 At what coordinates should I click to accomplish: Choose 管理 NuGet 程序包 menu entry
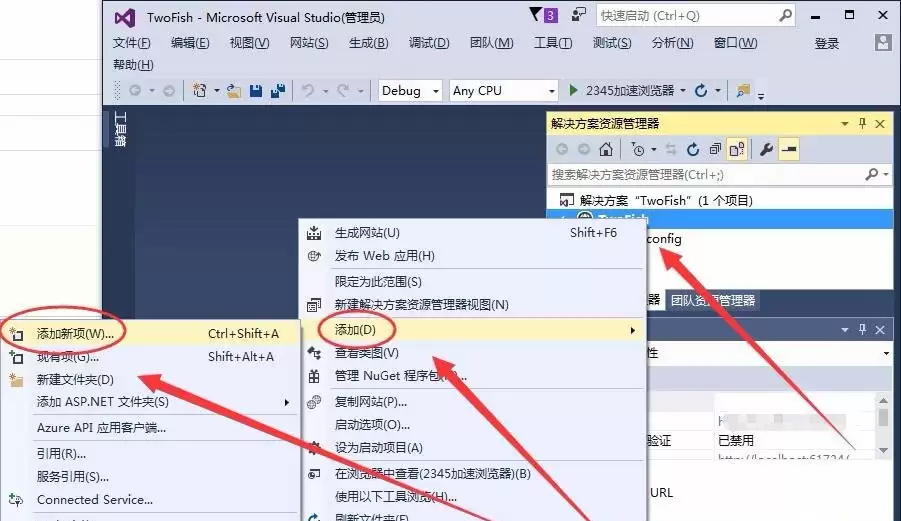pyautogui.click(x=473, y=376)
